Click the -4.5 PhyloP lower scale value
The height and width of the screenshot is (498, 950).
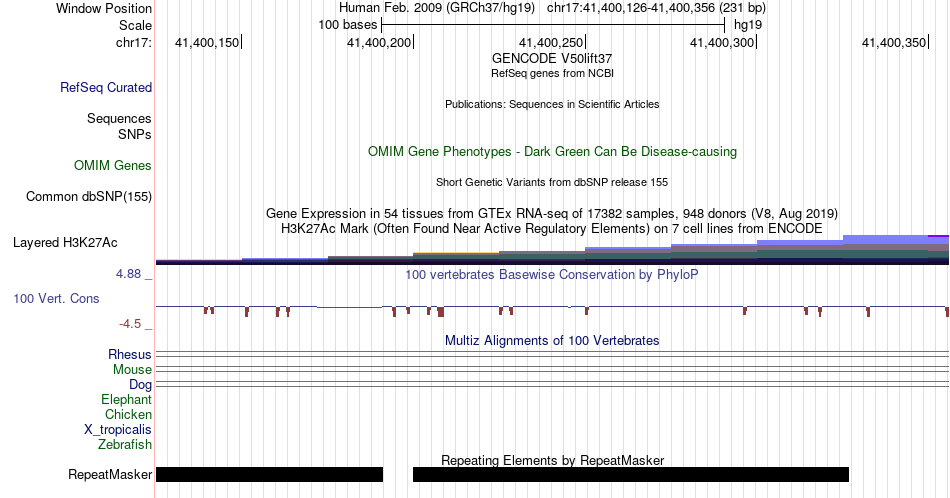130,324
